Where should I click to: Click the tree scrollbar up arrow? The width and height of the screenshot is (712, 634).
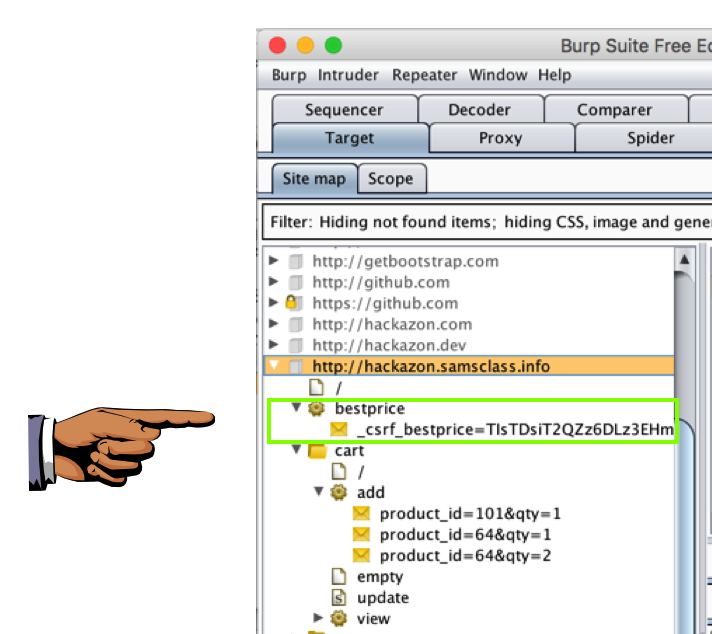[x=685, y=260]
